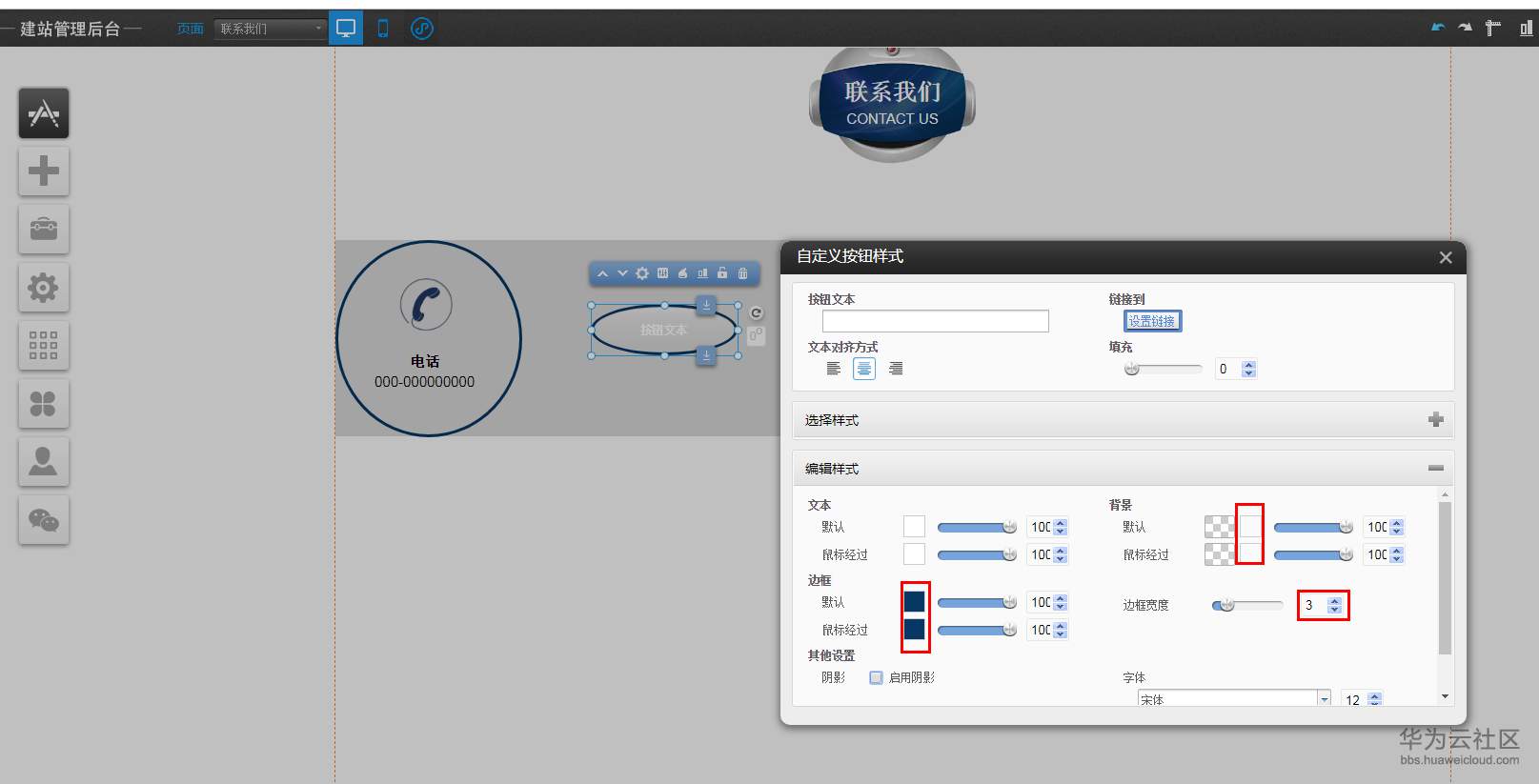Pick the 边框 鼠标经过 border color swatch
Viewport: 1539px width, 784px height.
[x=914, y=630]
